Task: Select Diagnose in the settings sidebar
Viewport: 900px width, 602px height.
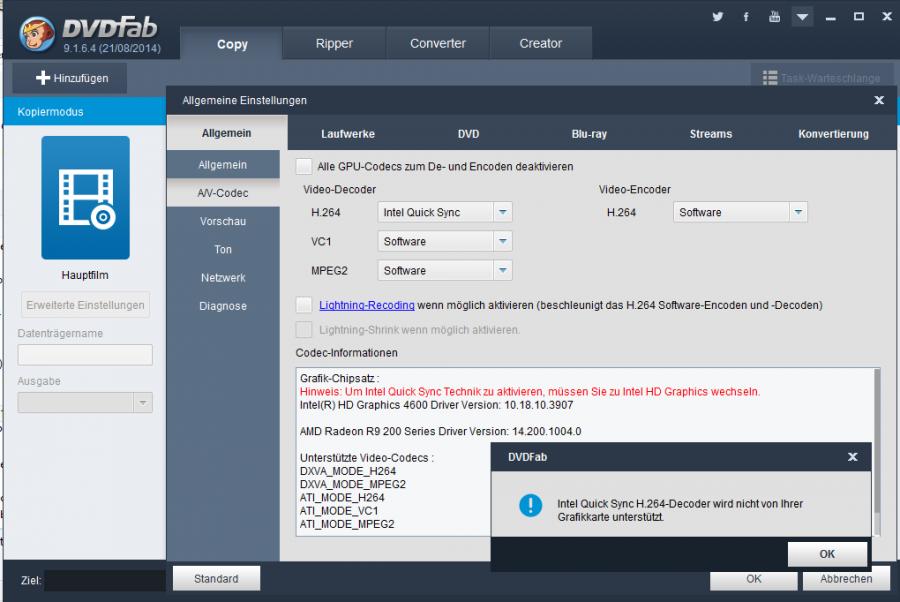Action: point(223,306)
